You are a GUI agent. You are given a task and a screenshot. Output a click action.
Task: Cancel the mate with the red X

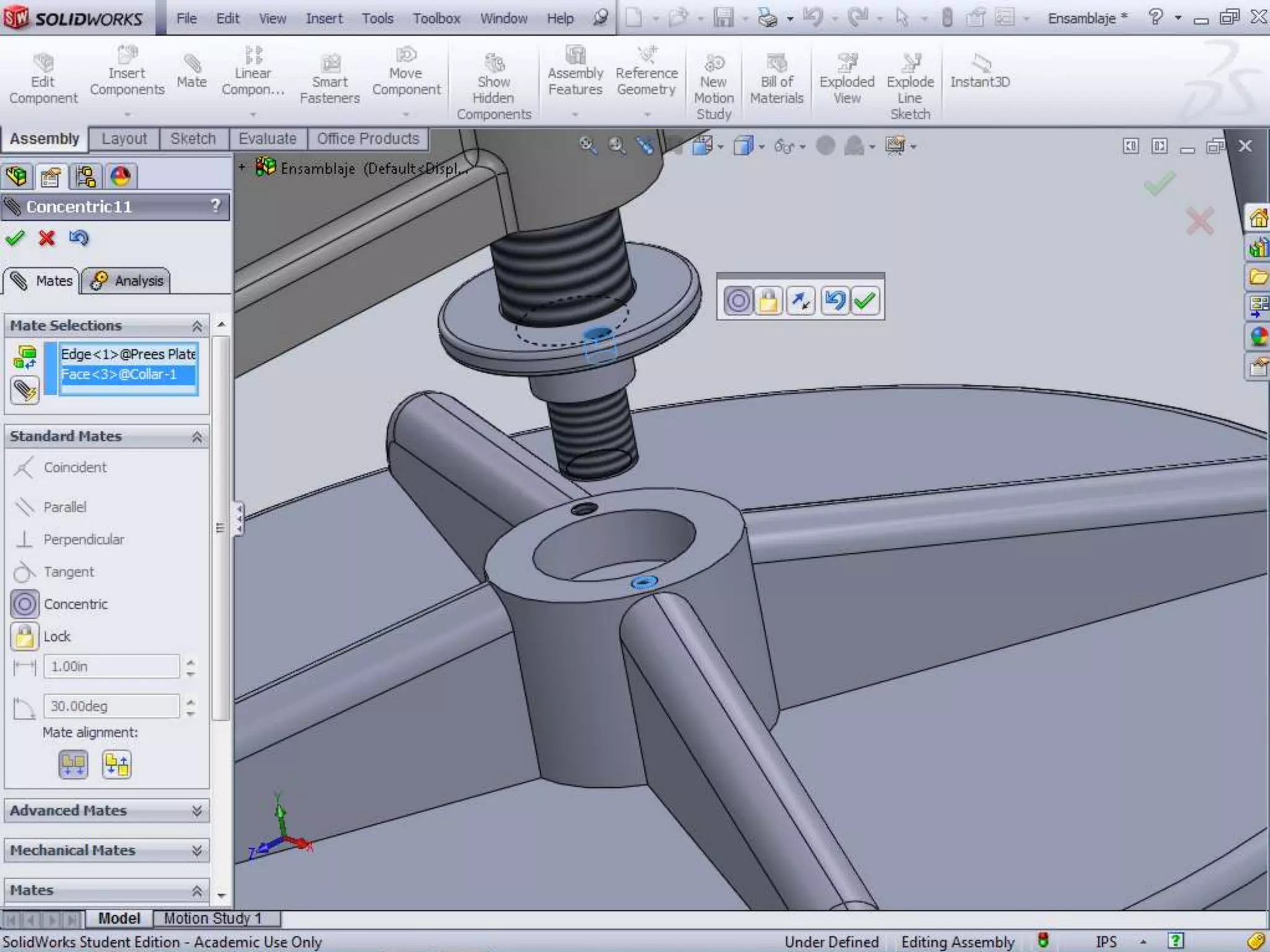point(47,238)
